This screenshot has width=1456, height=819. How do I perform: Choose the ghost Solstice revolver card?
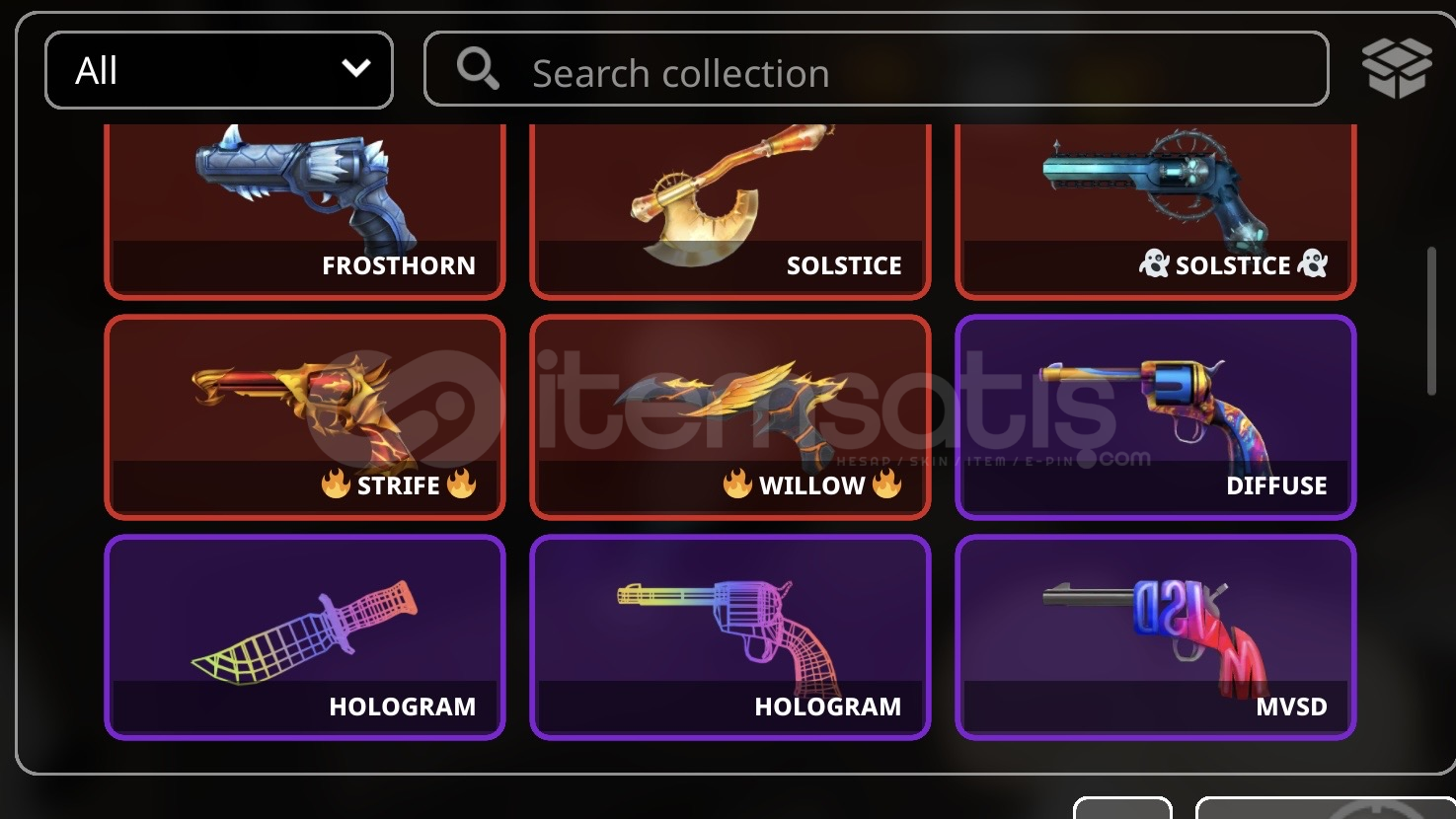[x=1156, y=210]
